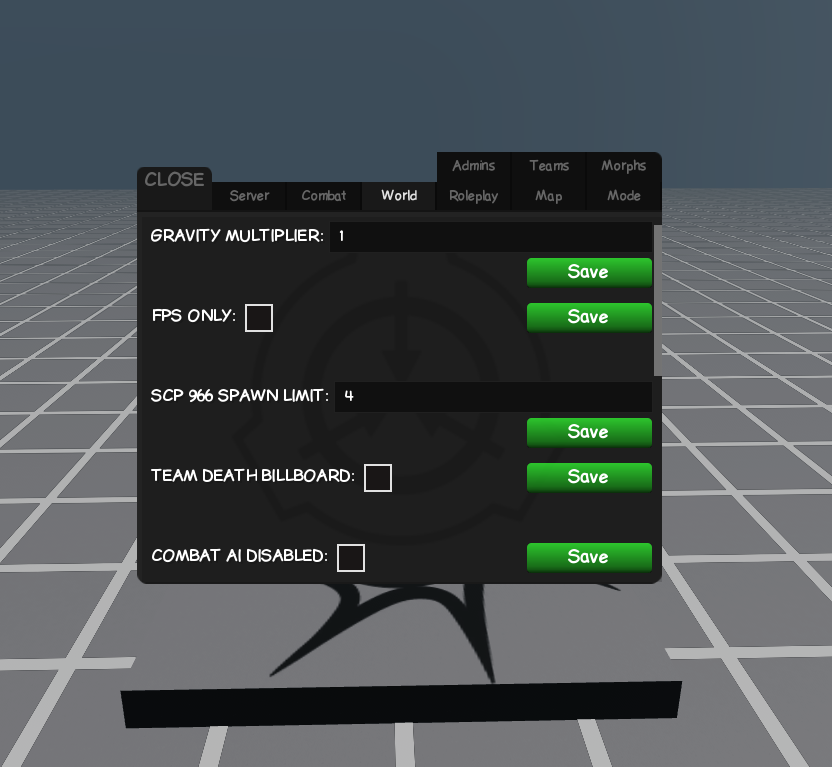Save the Gravity Multiplier setting
Image resolution: width=832 pixels, height=767 pixels.
pos(589,272)
